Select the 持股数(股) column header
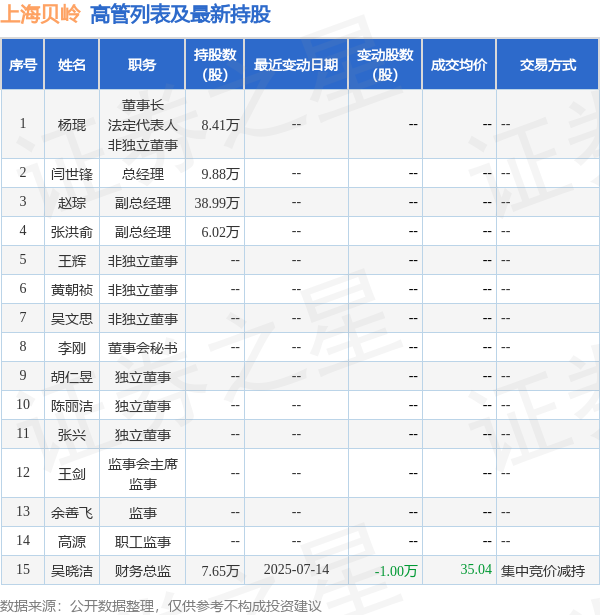 coord(215,65)
